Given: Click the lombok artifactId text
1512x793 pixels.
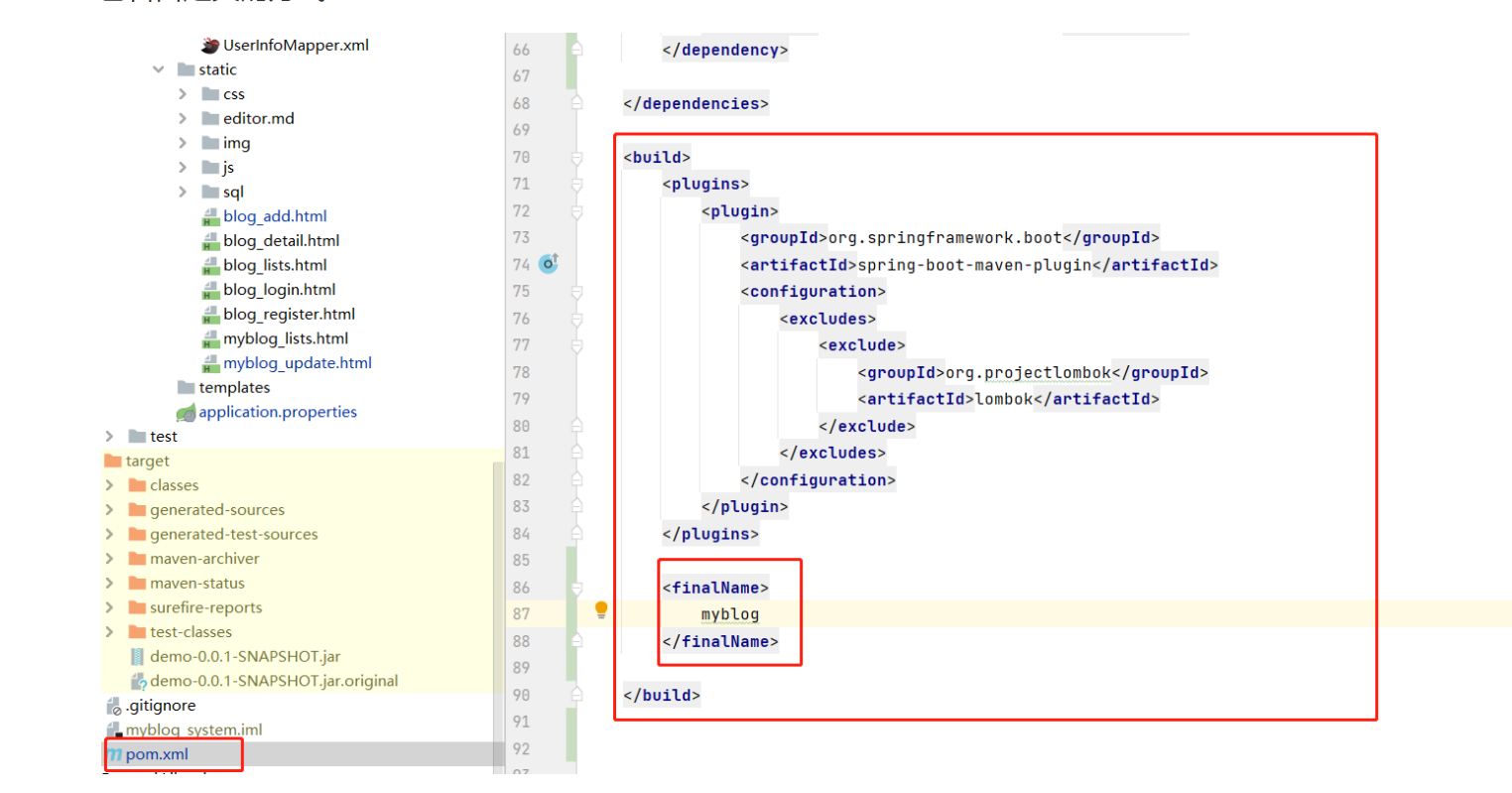Looking at the screenshot, I should [1004, 399].
